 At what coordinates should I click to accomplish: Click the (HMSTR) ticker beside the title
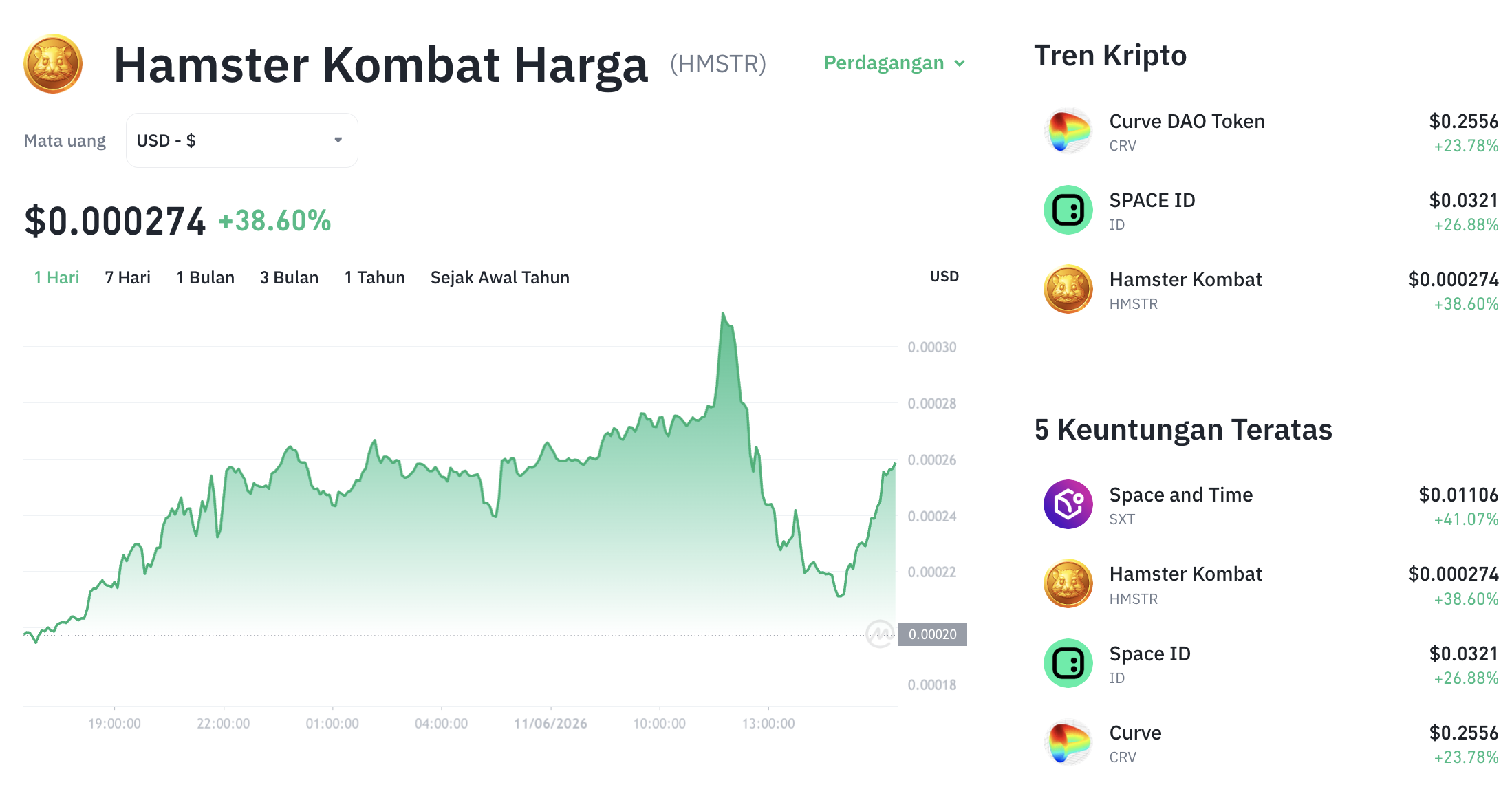(x=718, y=64)
